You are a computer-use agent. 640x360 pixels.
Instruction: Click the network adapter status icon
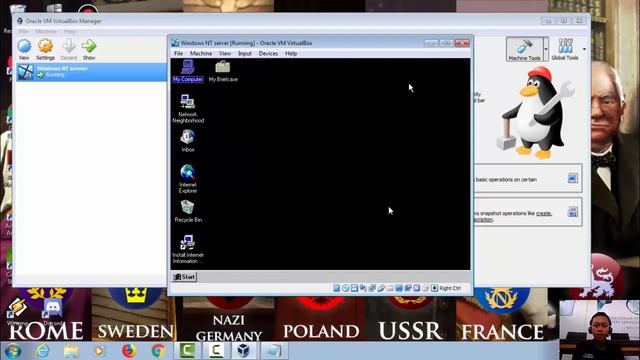372,288
